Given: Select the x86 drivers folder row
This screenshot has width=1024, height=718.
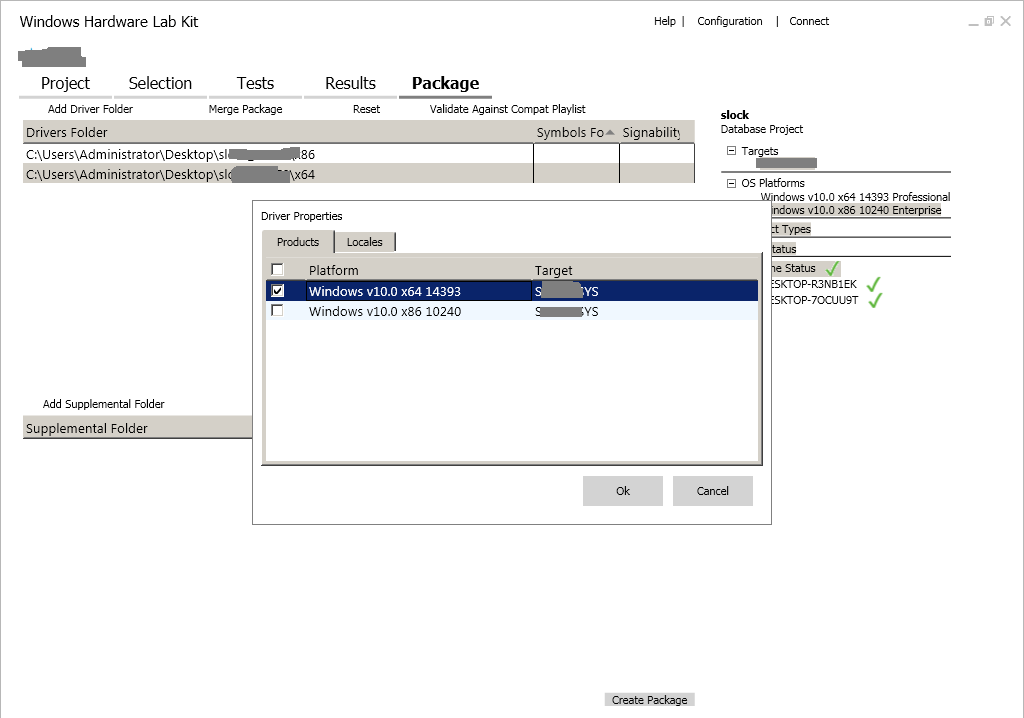Looking at the screenshot, I should 359,154.
